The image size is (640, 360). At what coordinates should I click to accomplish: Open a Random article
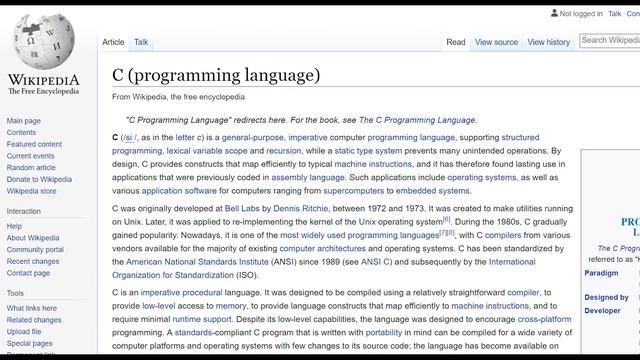click(31, 167)
